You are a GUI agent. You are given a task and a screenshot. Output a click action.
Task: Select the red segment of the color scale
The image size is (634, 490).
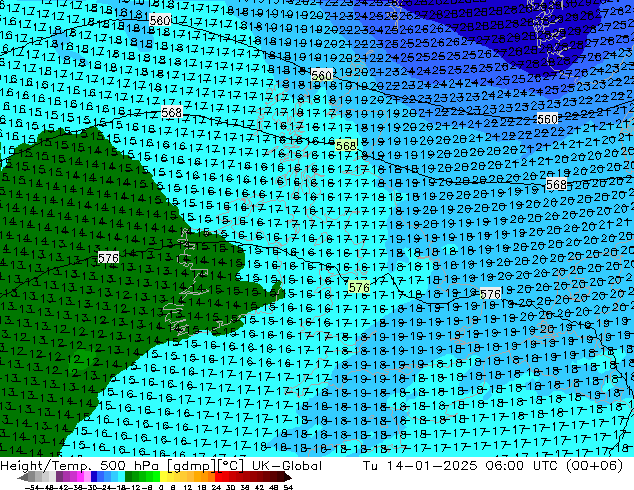pyautogui.click(x=219, y=478)
